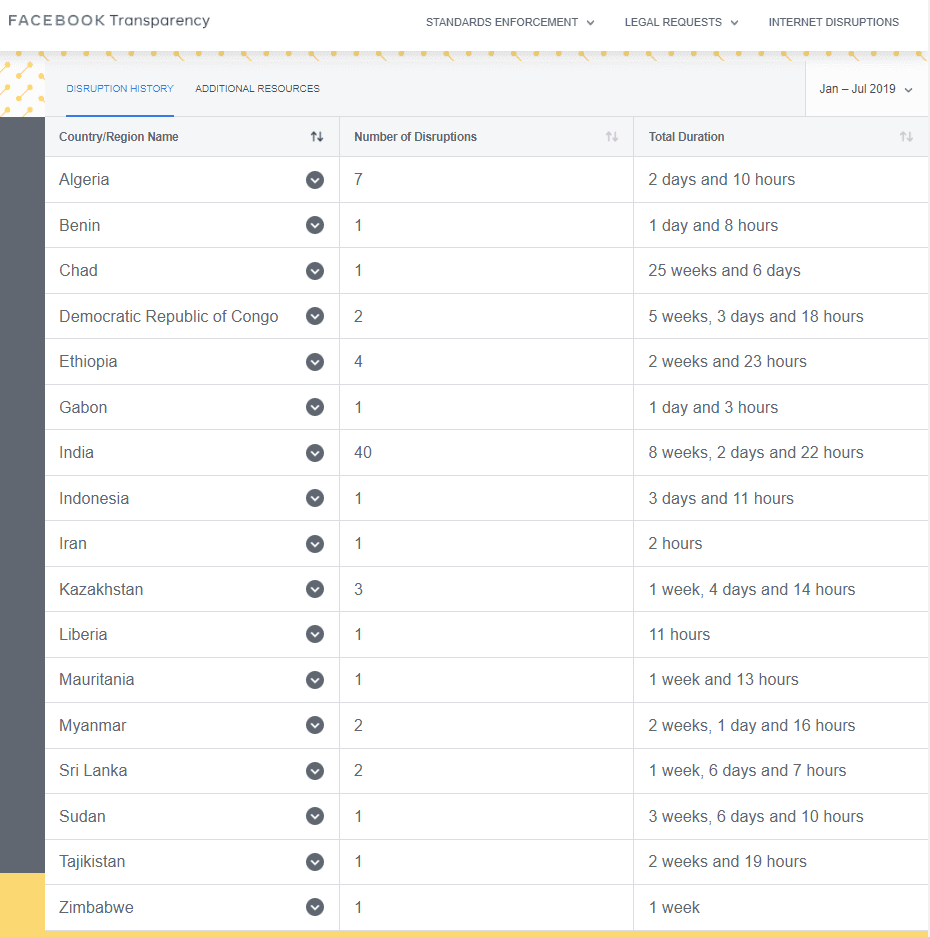The image size is (930, 937).
Task: Expand the Ethiopia row chevron icon
Action: coord(315,362)
